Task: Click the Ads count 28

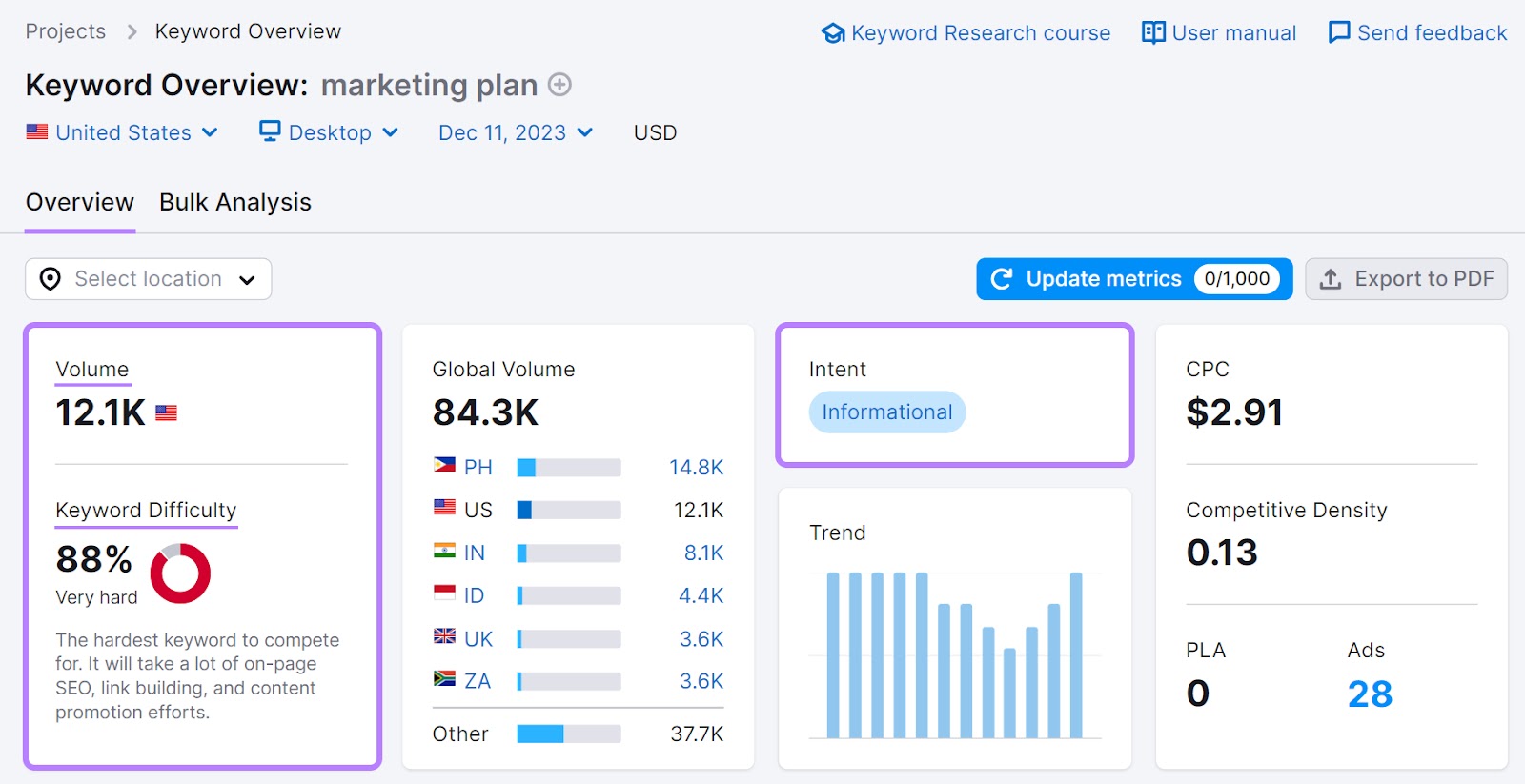Action: (1370, 694)
